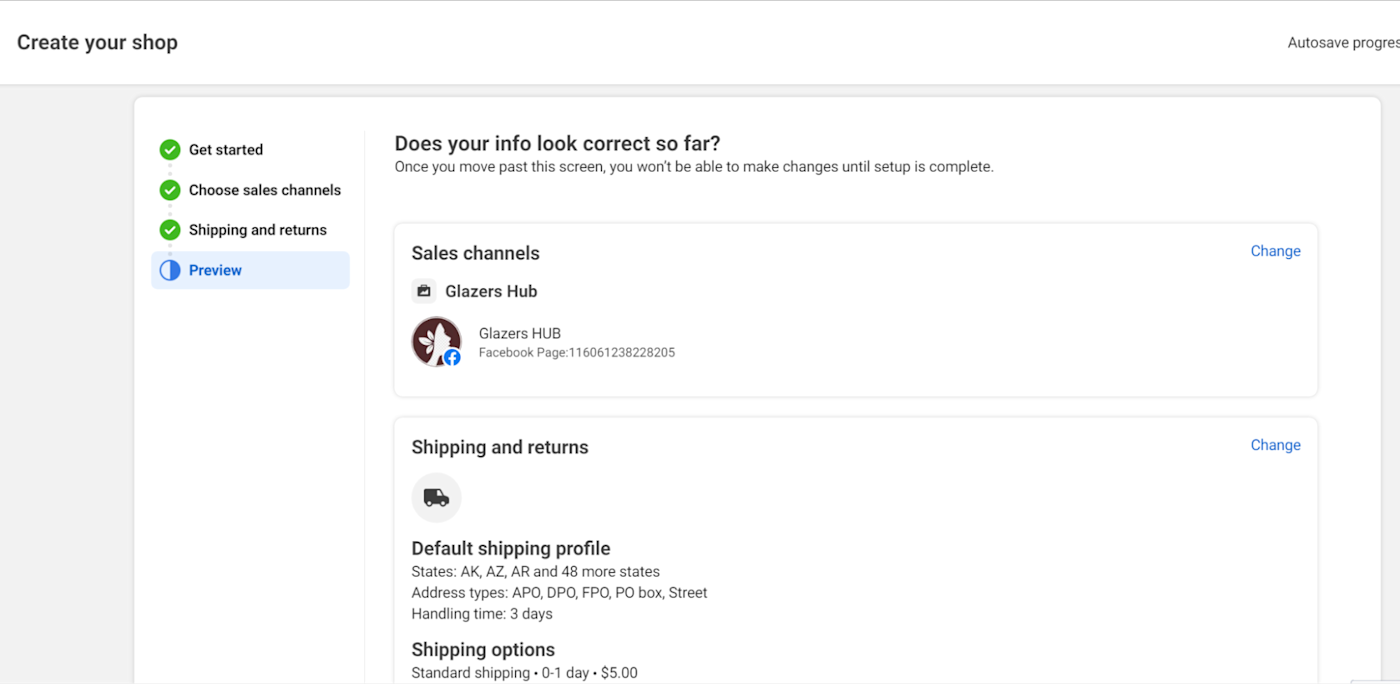Click the Facebook badge on the page avatar

tap(452, 357)
